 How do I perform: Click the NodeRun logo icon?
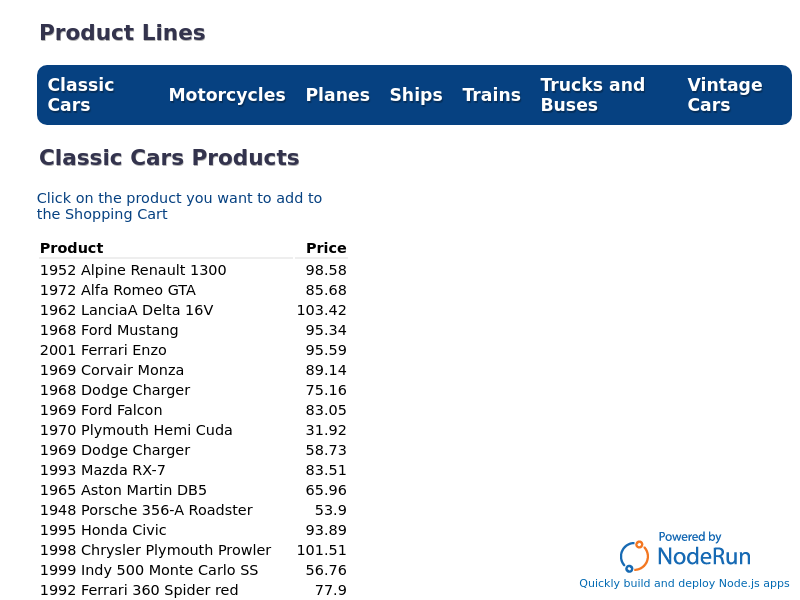(634, 556)
